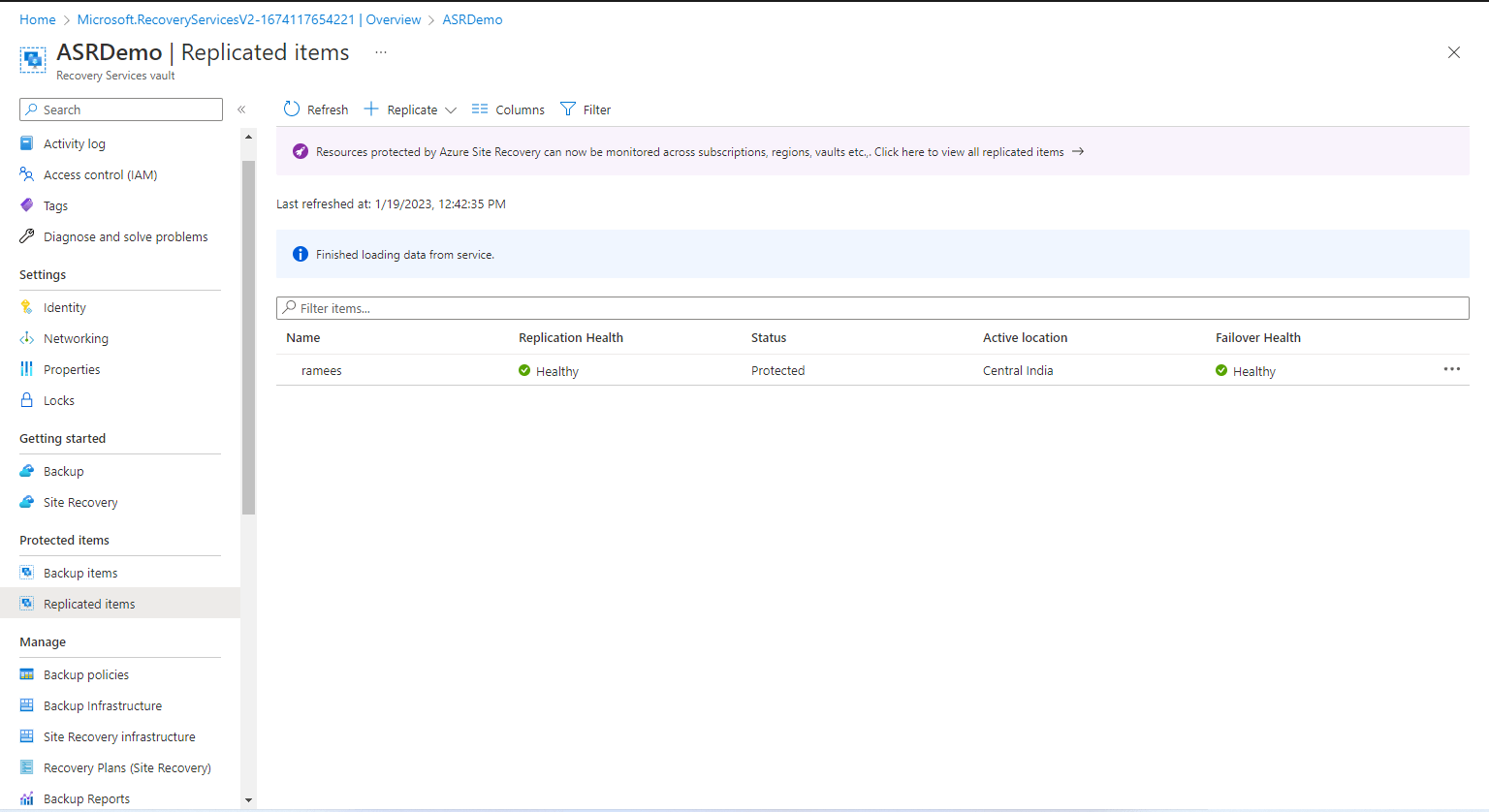Screen dimensions: 1489x812
Task: Open the ellipsis menu beside the page title
Action: click(x=381, y=52)
